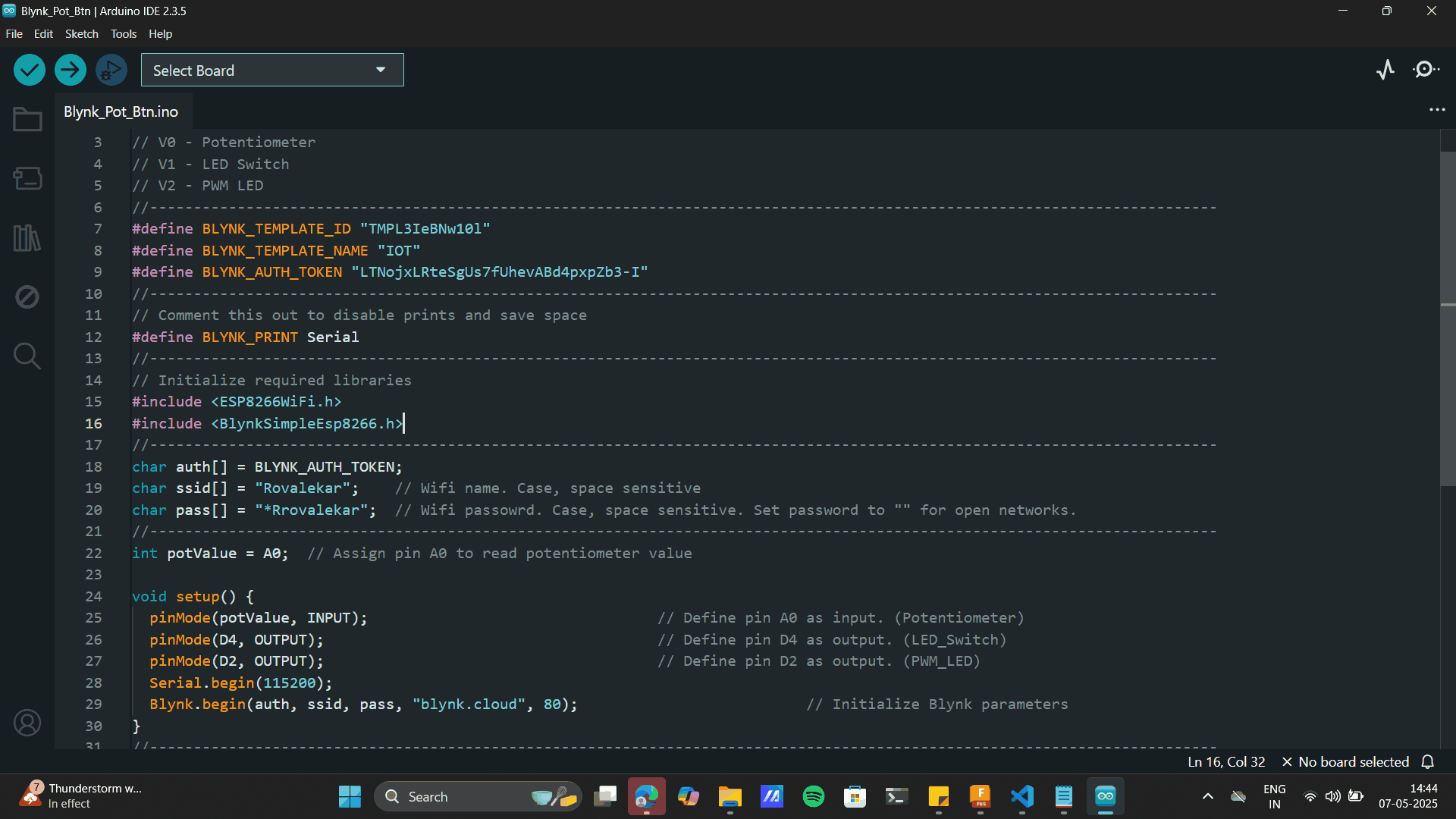The height and width of the screenshot is (819, 1456).
Task: Click the ESP8266WiFi.h include line
Action: point(237,401)
